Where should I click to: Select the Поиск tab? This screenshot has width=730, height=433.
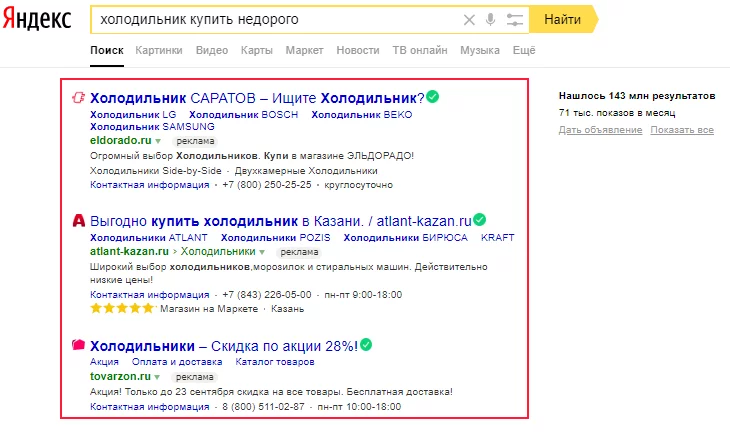[x=107, y=50]
